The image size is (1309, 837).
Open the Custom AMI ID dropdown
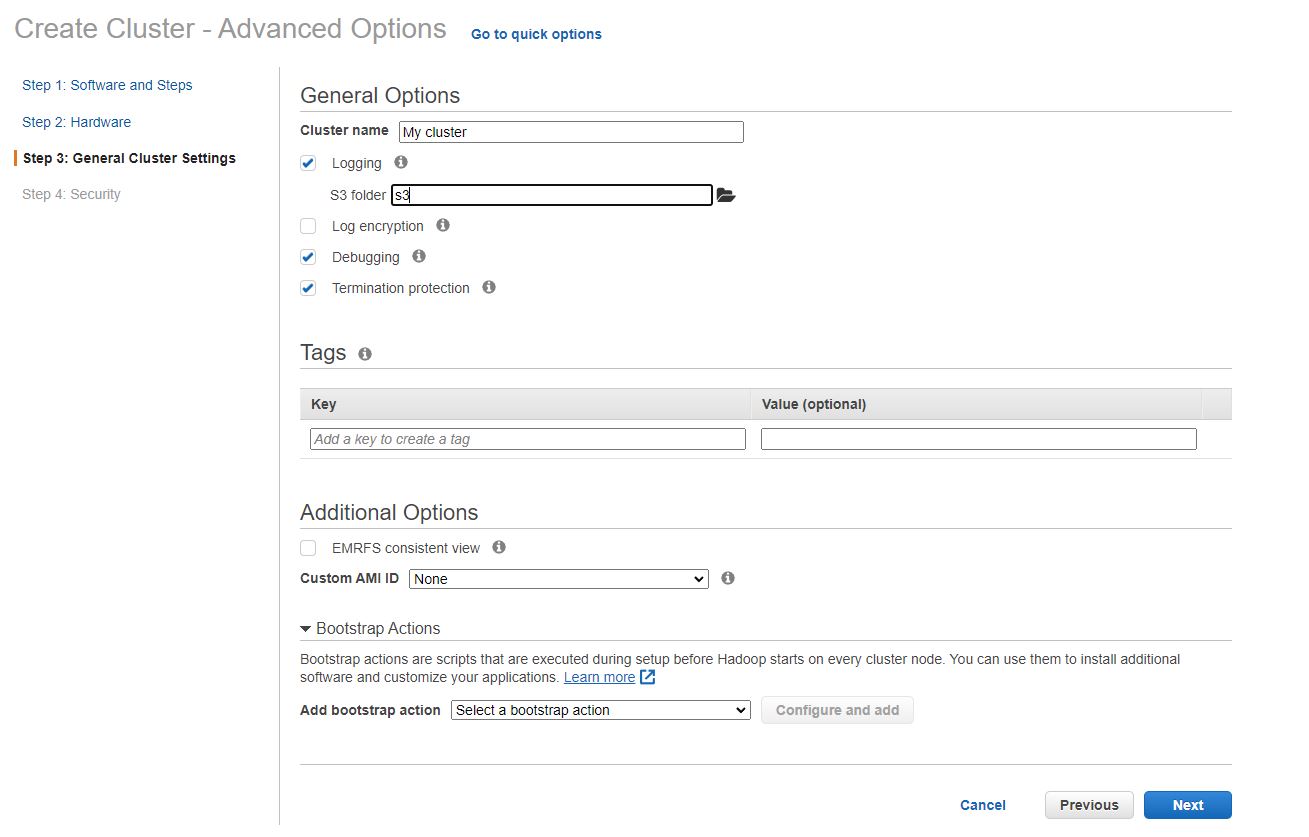tap(558, 579)
